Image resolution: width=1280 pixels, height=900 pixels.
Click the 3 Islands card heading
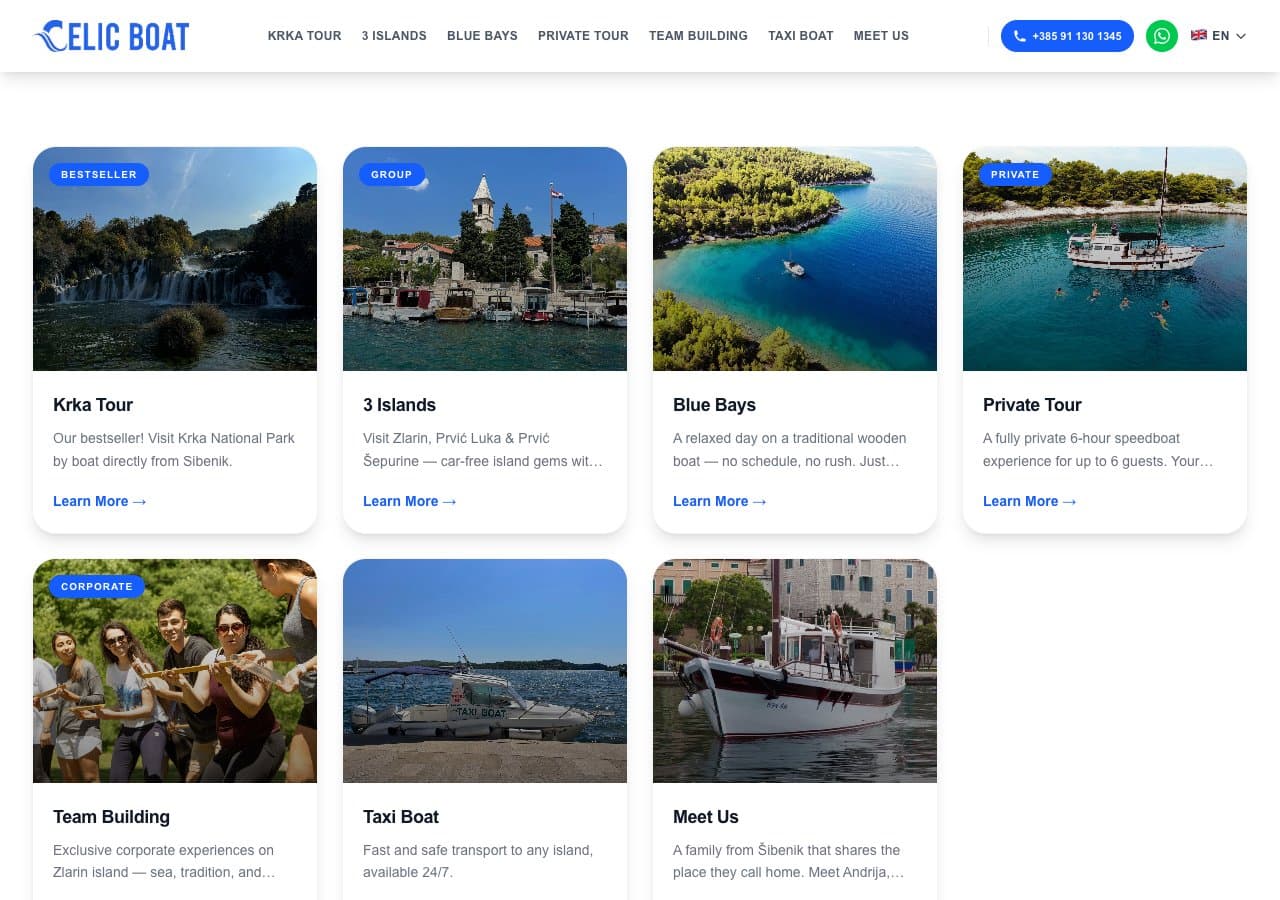[x=399, y=405]
